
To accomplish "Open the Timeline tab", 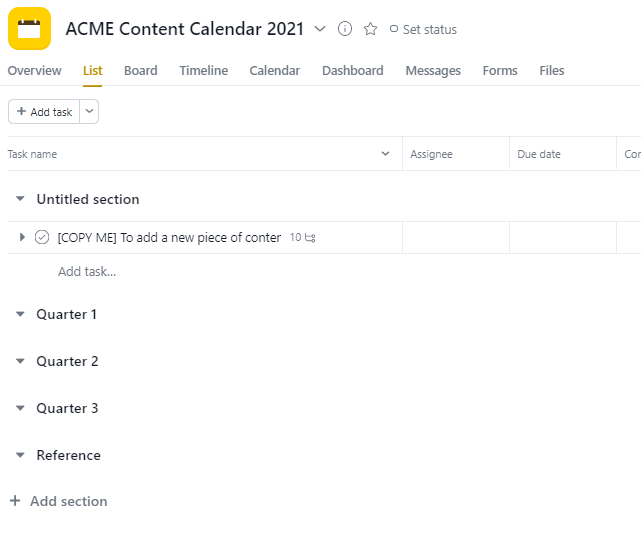I will pyautogui.click(x=204, y=70).
